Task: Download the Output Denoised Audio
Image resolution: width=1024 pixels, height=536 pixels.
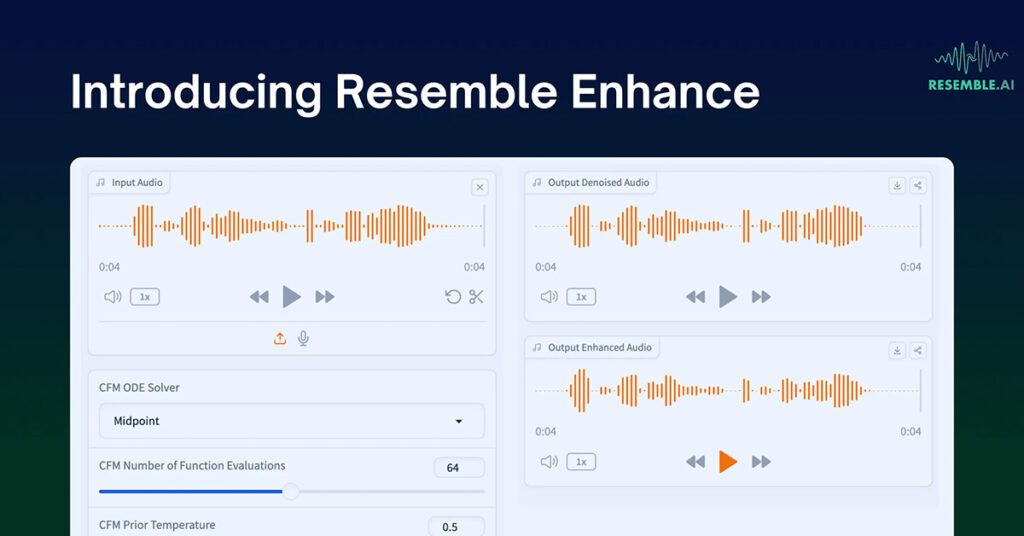Action: point(897,185)
